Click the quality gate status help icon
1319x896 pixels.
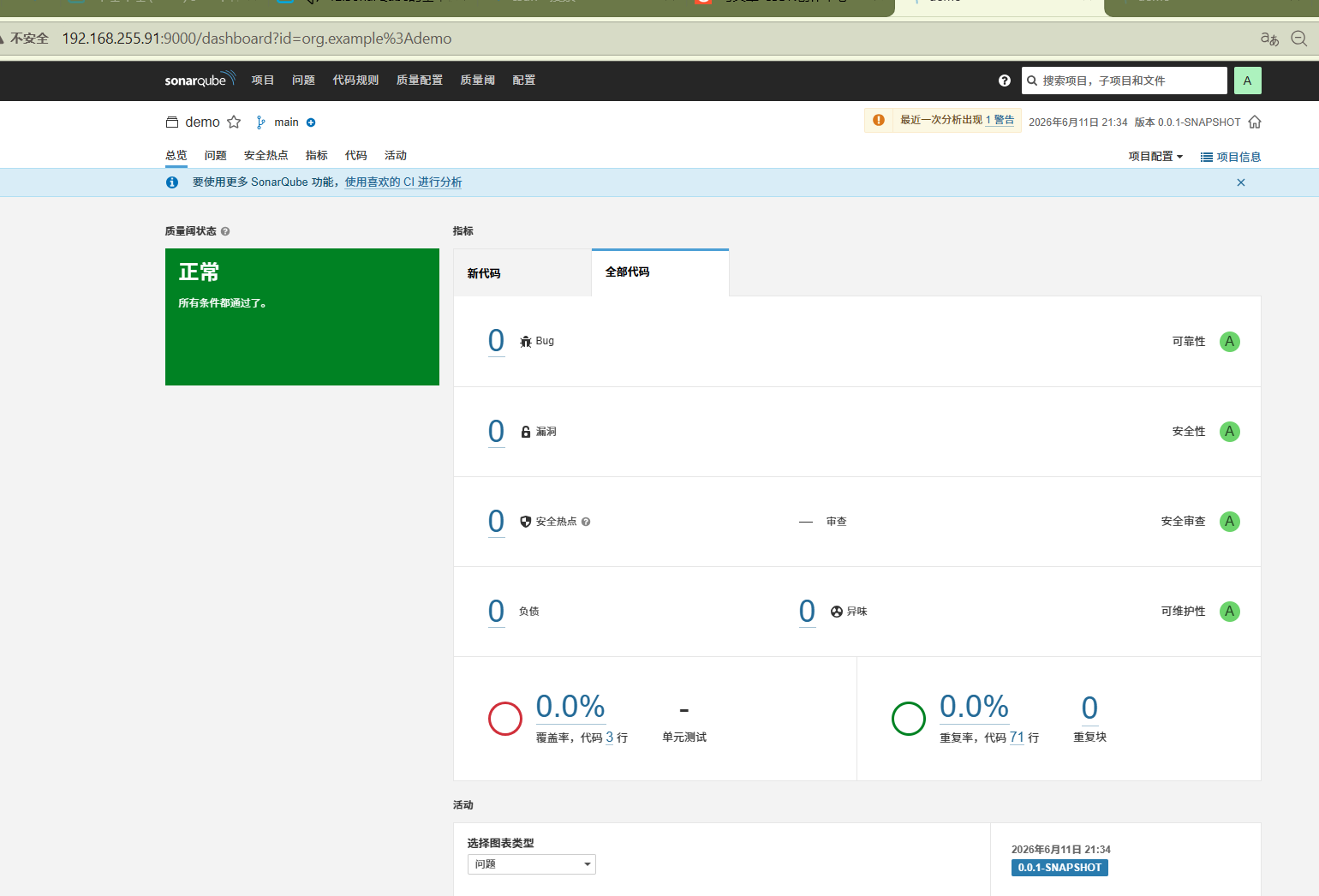[225, 231]
